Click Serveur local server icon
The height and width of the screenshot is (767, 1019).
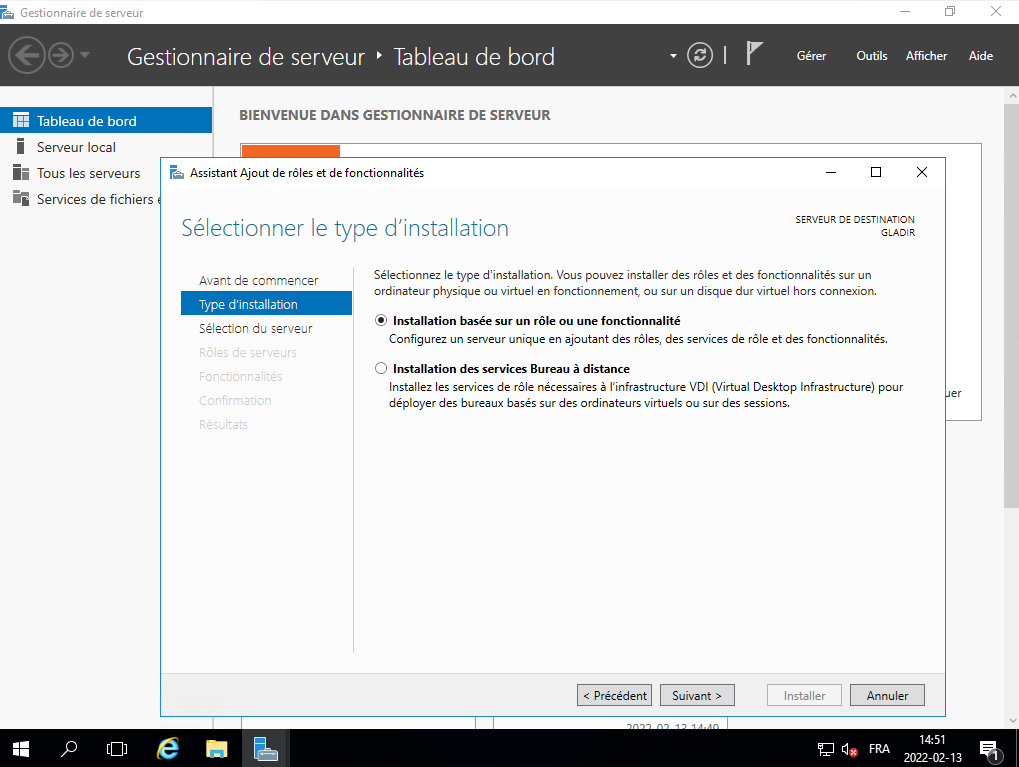pos(21,146)
